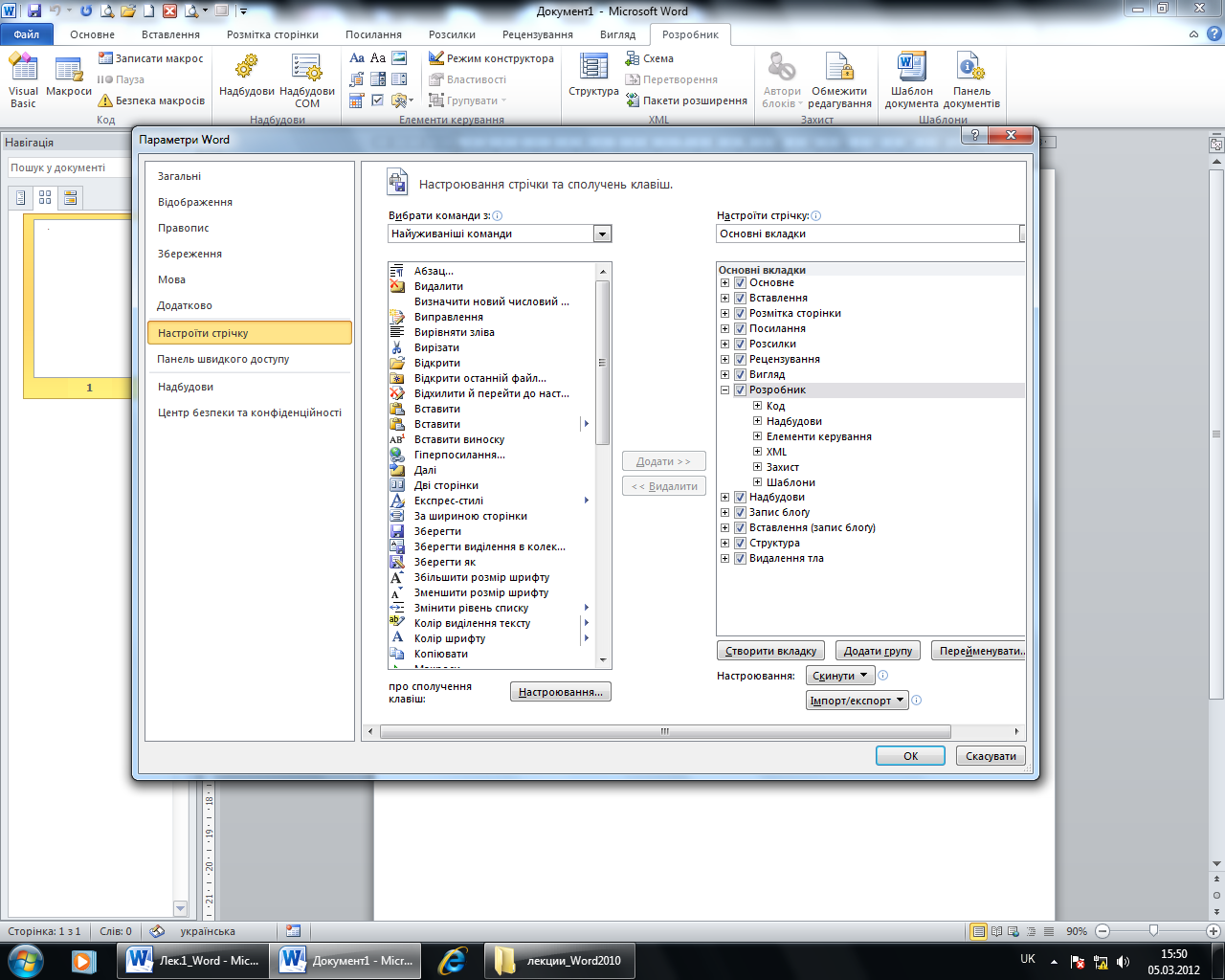1225x980 pixels.
Task: Click the Структура XML icon
Action: pyautogui.click(x=593, y=75)
